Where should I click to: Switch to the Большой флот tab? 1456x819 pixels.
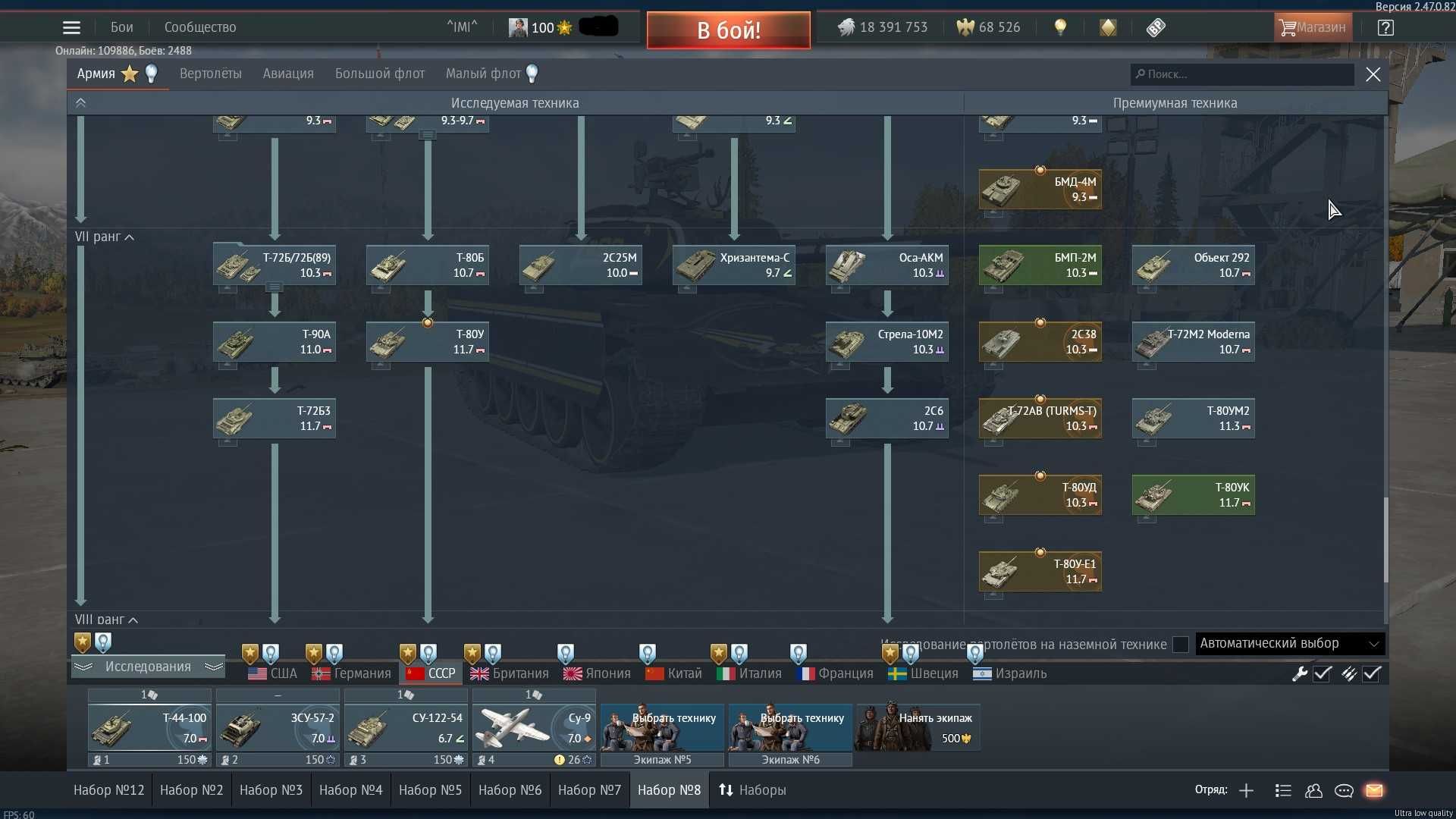coord(380,74)
